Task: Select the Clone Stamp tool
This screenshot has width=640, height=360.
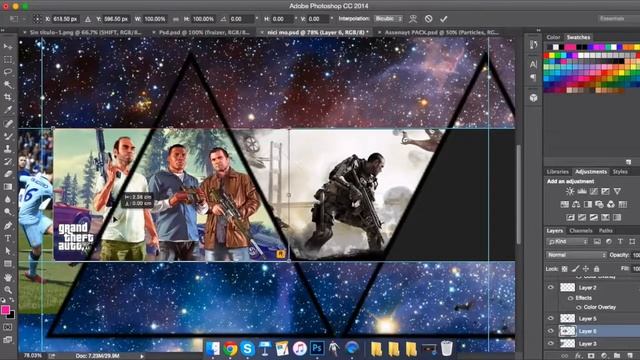Action: point(8,149)
